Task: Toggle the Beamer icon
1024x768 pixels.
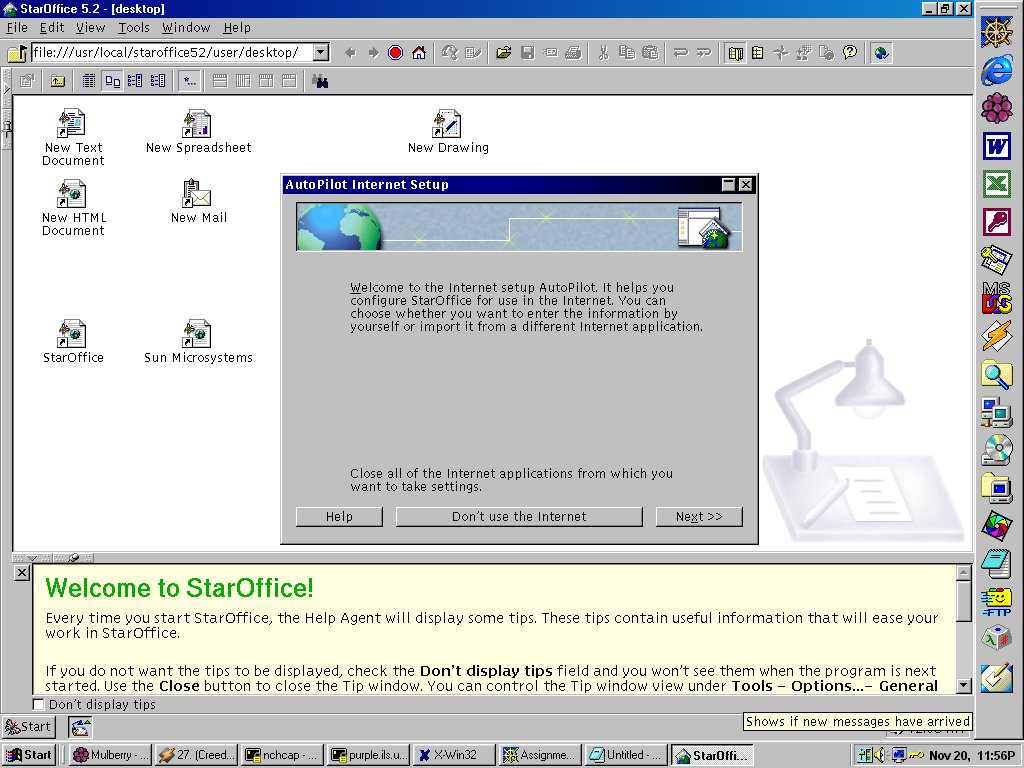Action: pyautogui.click(x=758, y=53)
